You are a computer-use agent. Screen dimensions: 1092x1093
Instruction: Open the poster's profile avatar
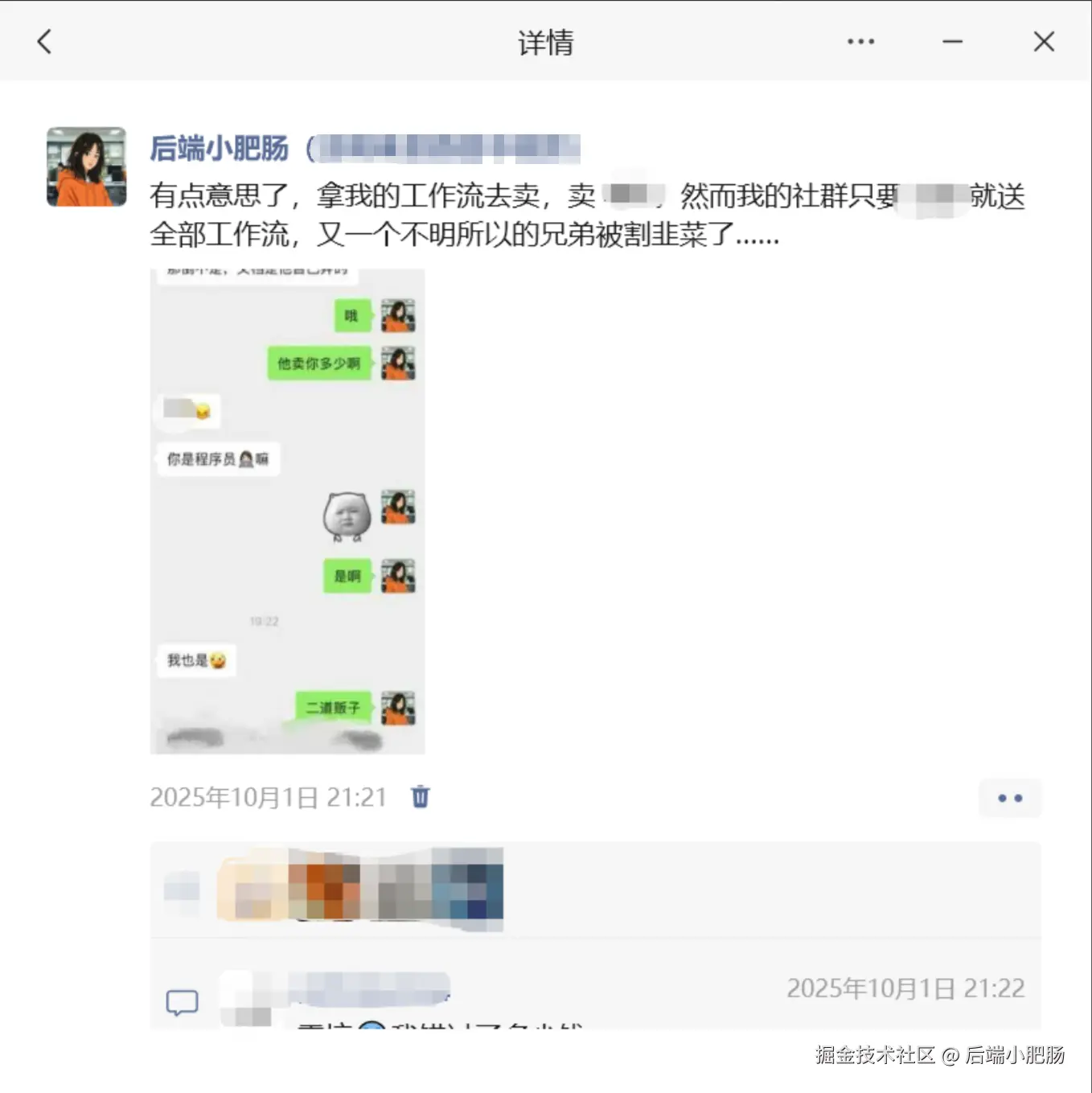click(86, 167)
